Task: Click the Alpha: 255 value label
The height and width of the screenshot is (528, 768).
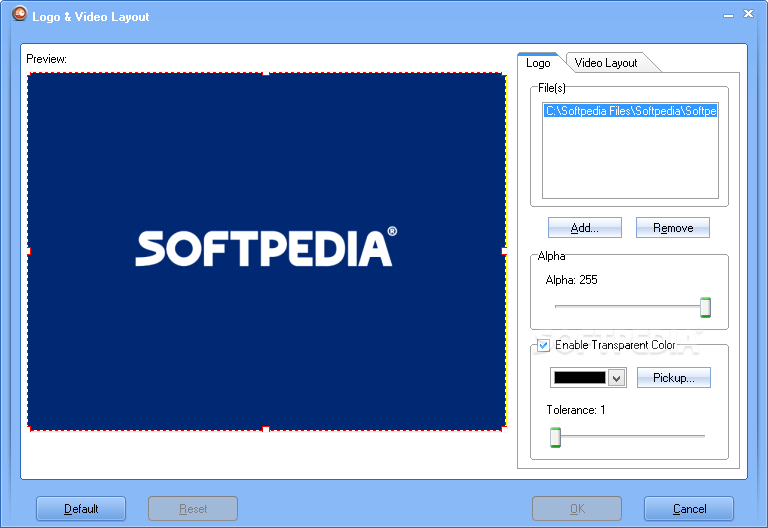Action: (x=571, y=280)
